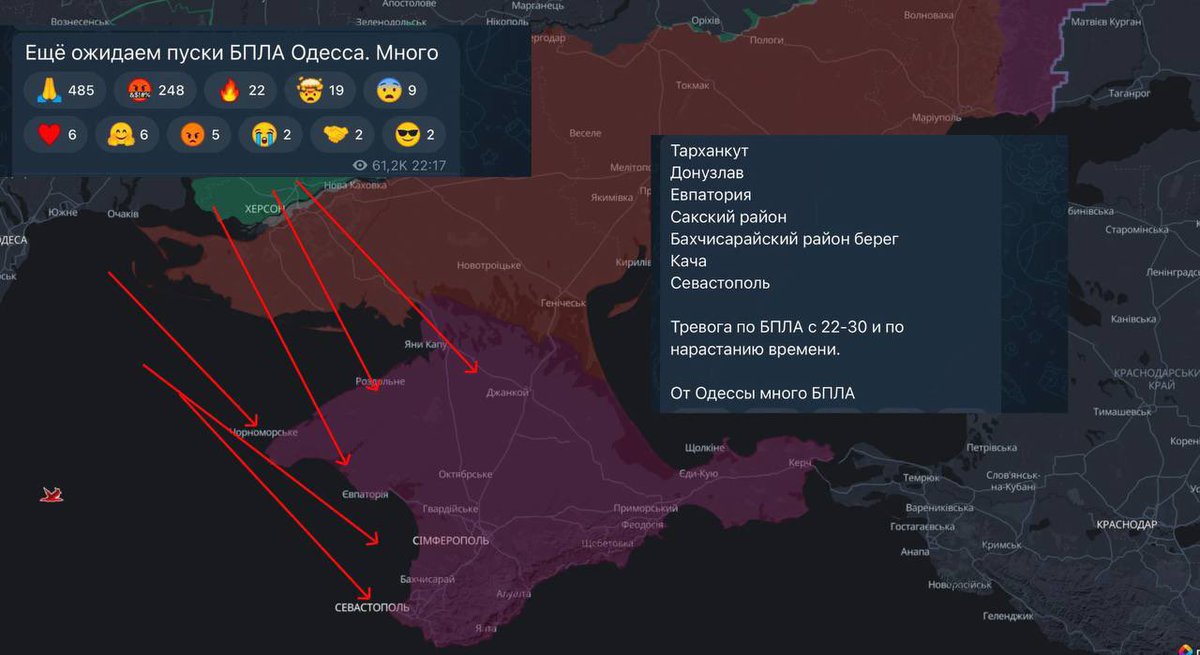Click 'Сакский район' in the list panel
The width and height of the screenshot is (1200, 655).
pos(728,217)
